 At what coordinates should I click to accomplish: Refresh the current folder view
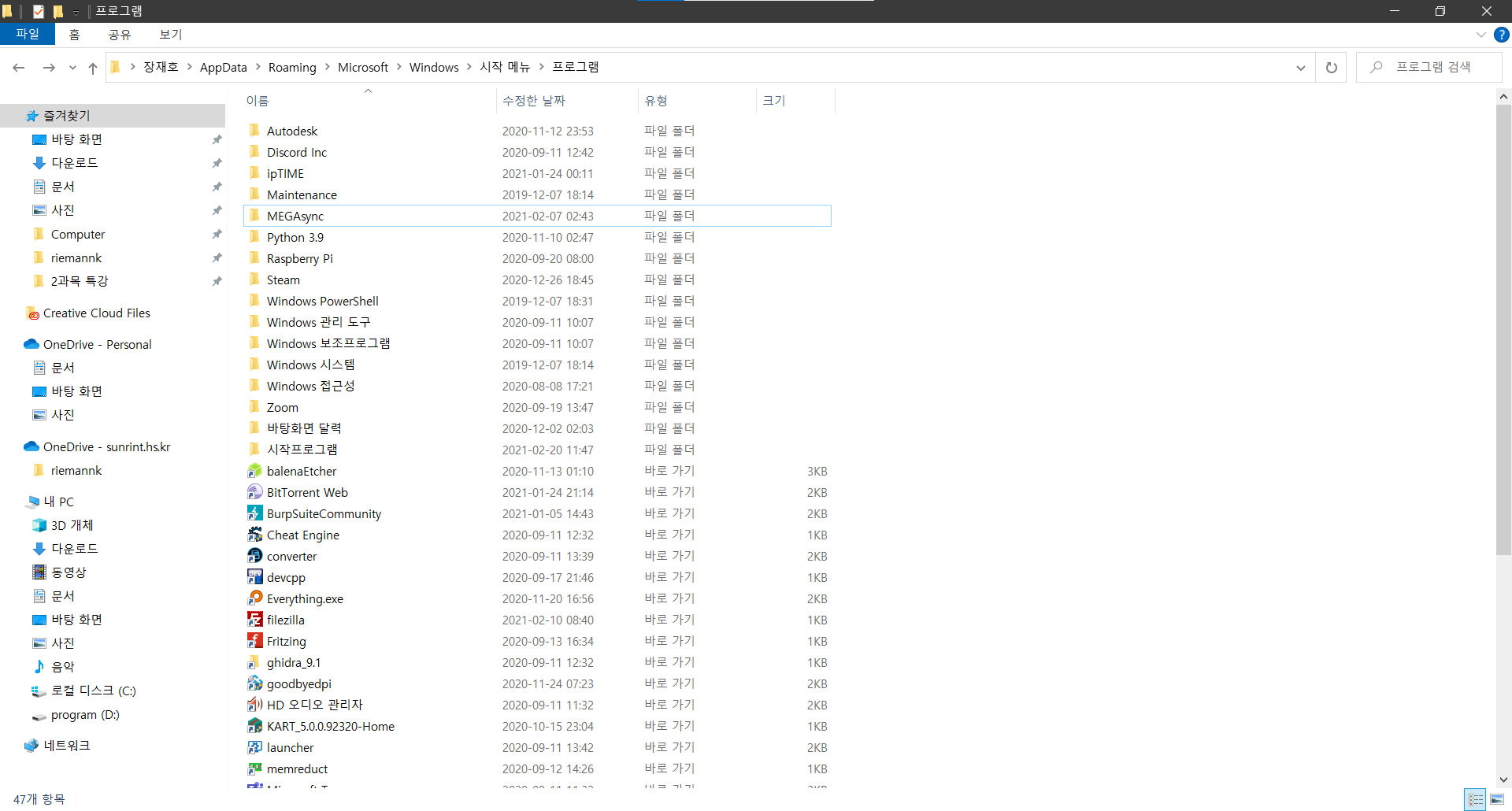coord(1331,68)
